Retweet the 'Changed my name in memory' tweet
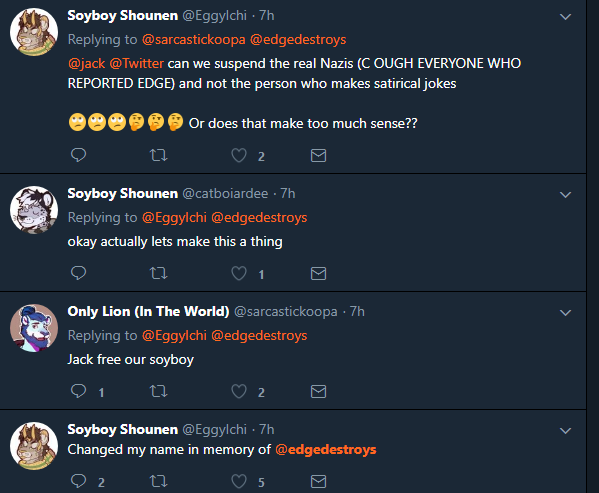This screenshot has height=493, width=599. tap(158, 481)
